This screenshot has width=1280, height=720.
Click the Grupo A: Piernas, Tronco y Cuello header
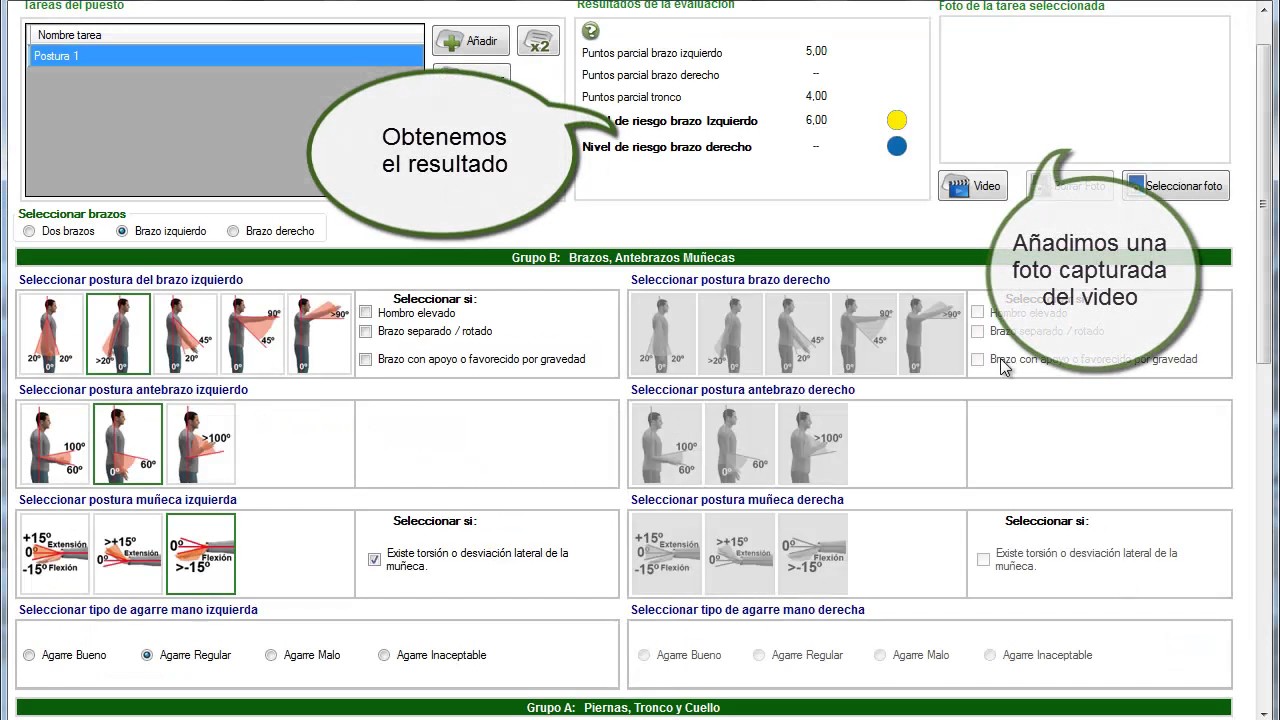point(624,708)
